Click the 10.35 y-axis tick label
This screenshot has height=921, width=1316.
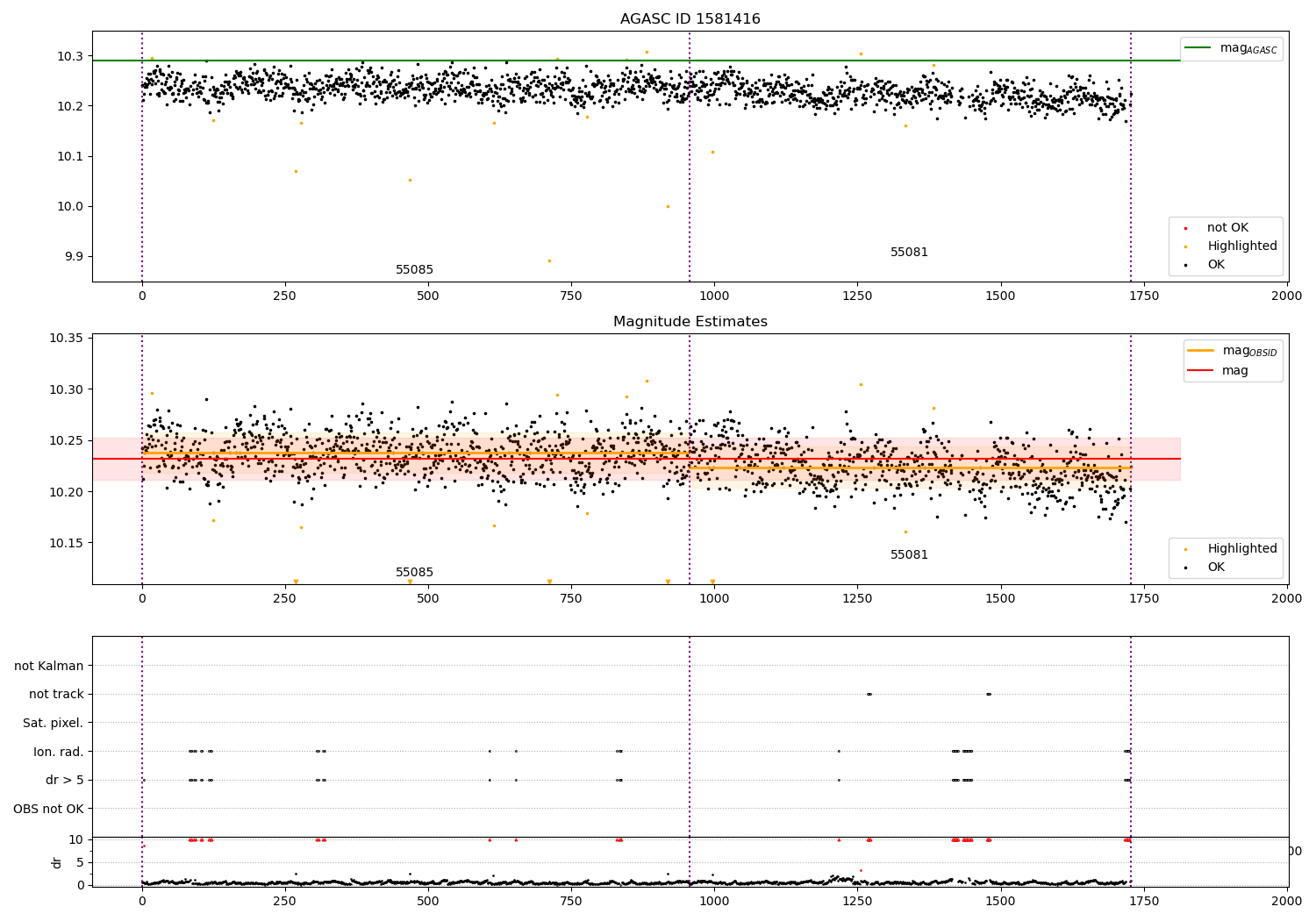67,339
